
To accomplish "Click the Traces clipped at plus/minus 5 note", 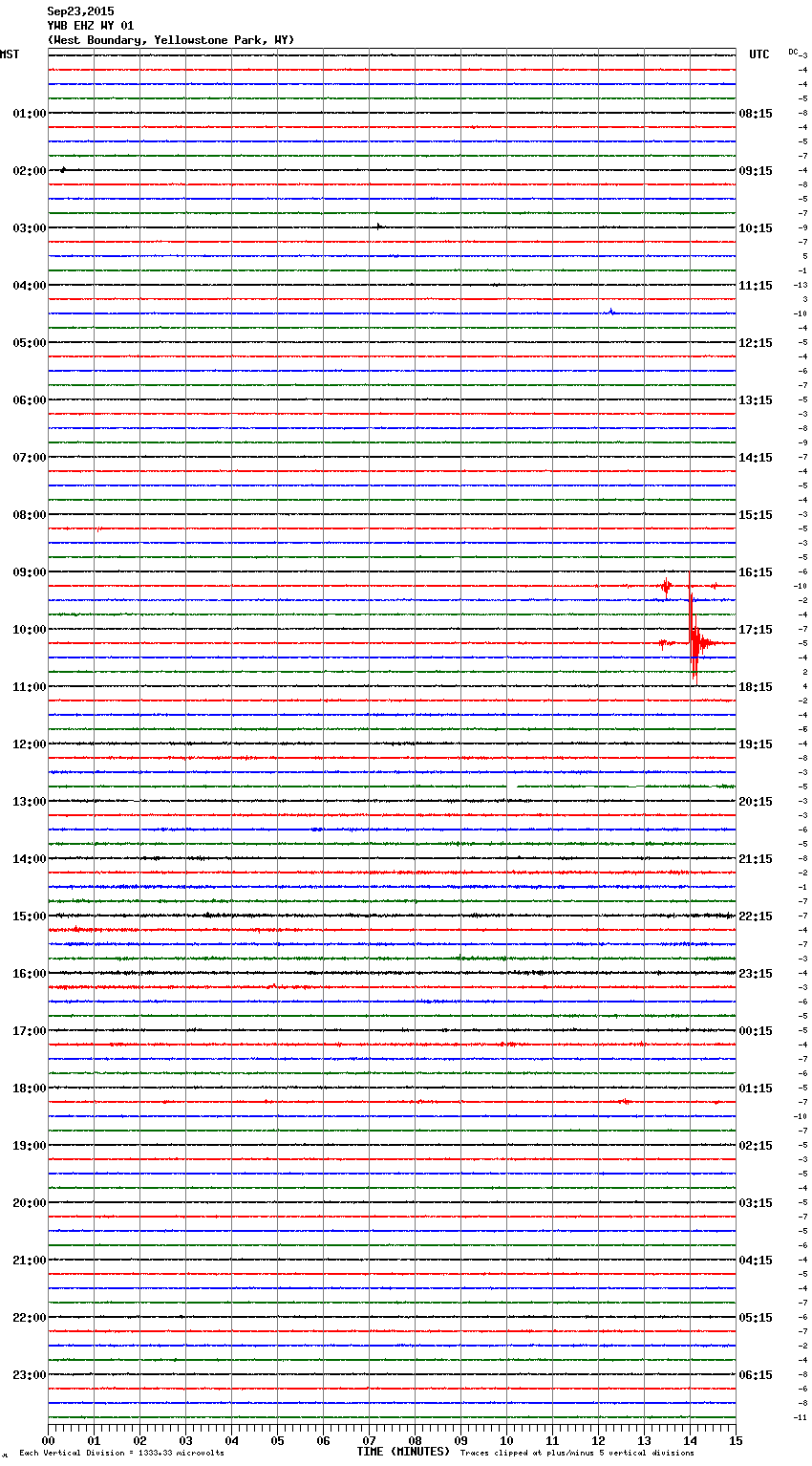I will coord(577,1453).
